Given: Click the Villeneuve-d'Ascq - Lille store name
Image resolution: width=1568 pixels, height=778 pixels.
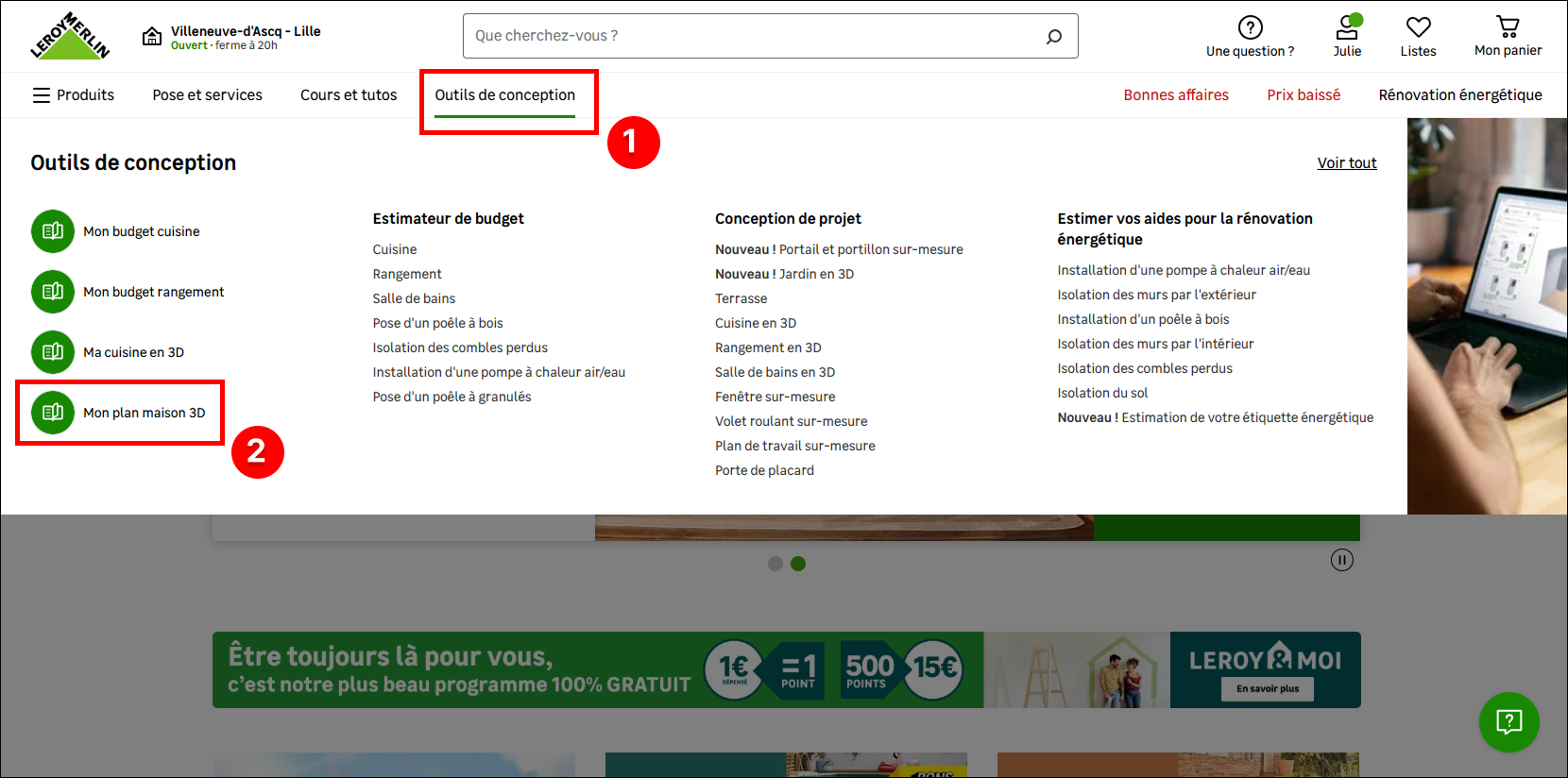Looking at the screenshot, I should [246, 31].
